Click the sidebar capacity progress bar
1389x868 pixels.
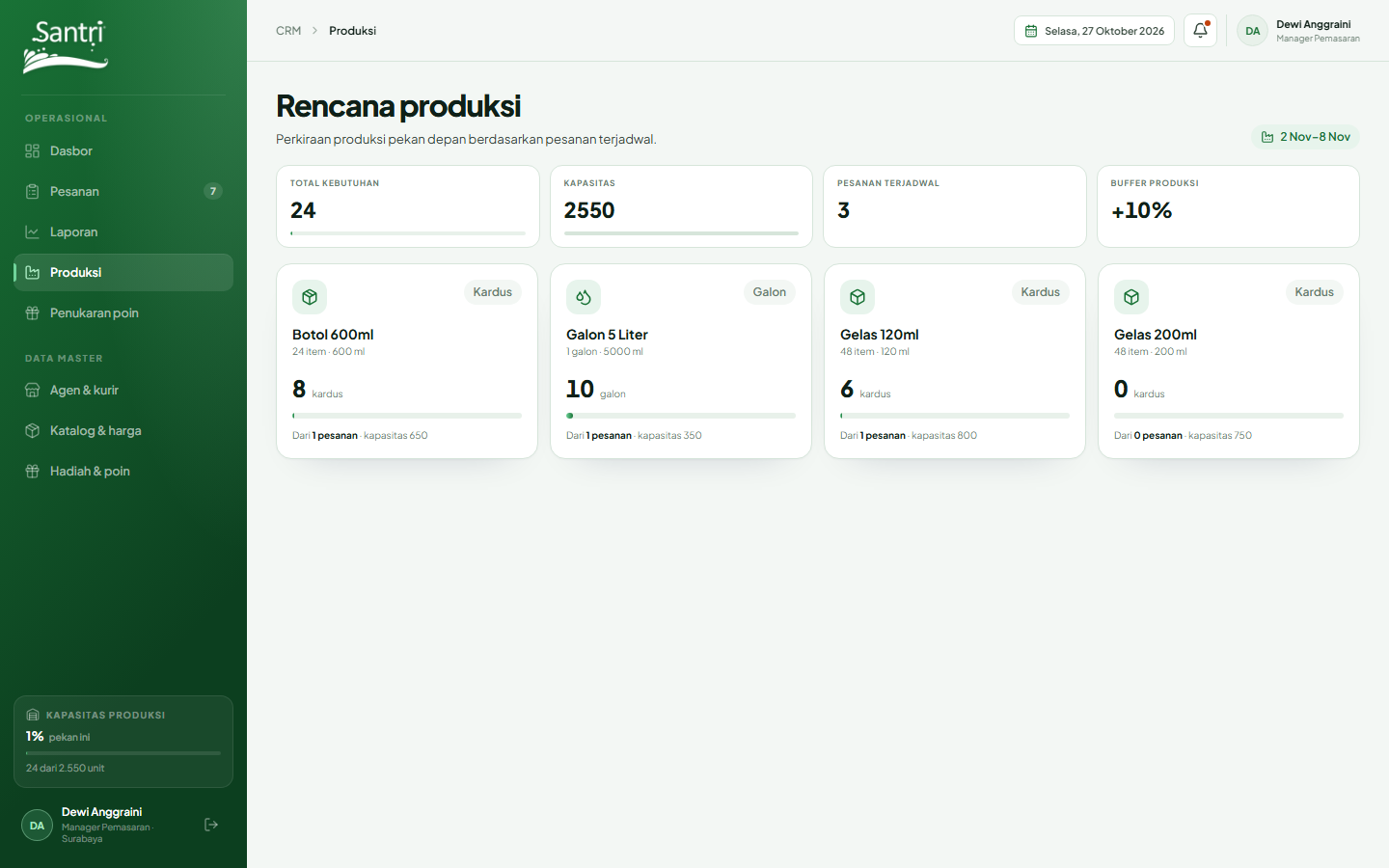tap(123, 753)
